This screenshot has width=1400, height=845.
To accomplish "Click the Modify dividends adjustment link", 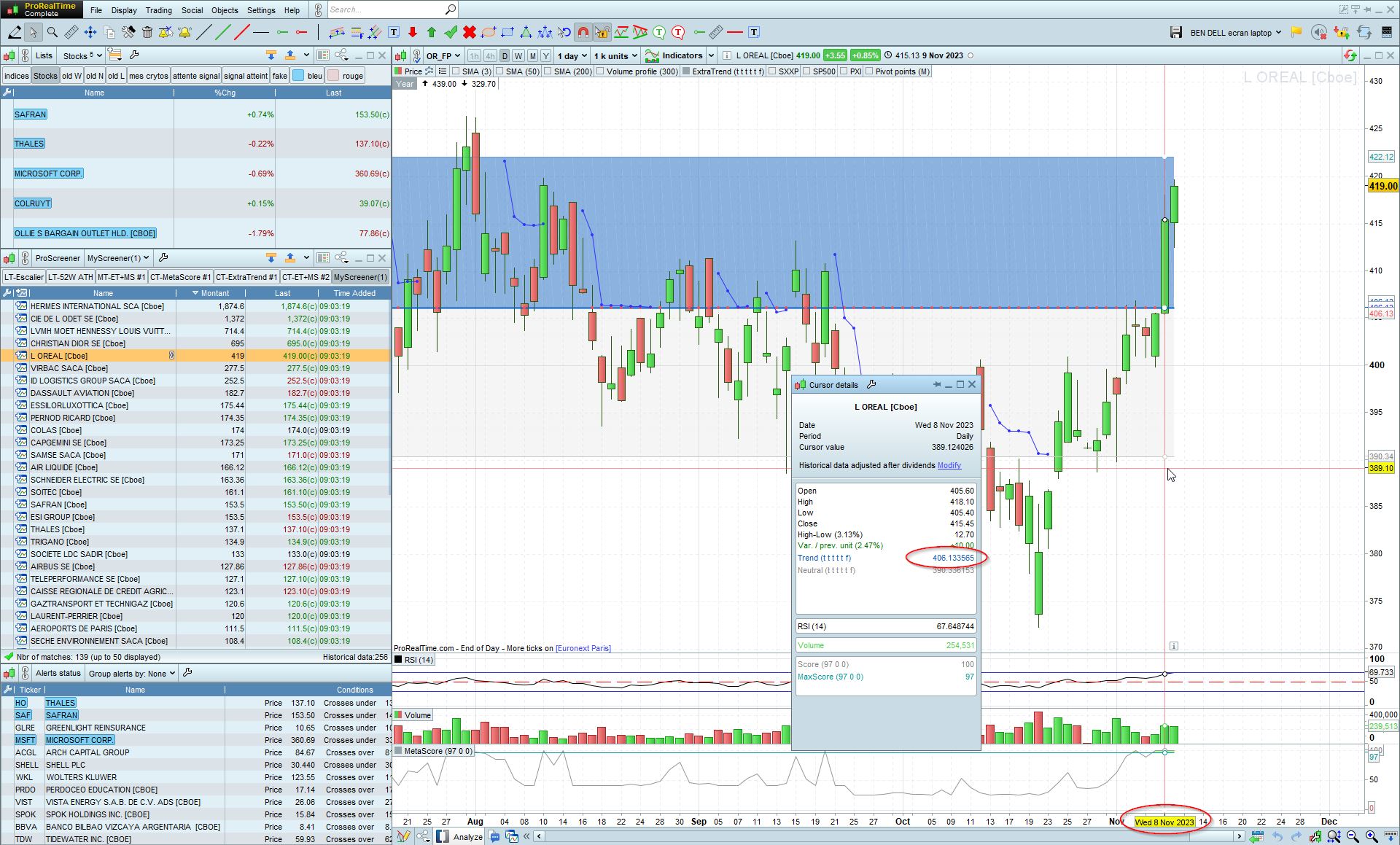I will point(949,465).
